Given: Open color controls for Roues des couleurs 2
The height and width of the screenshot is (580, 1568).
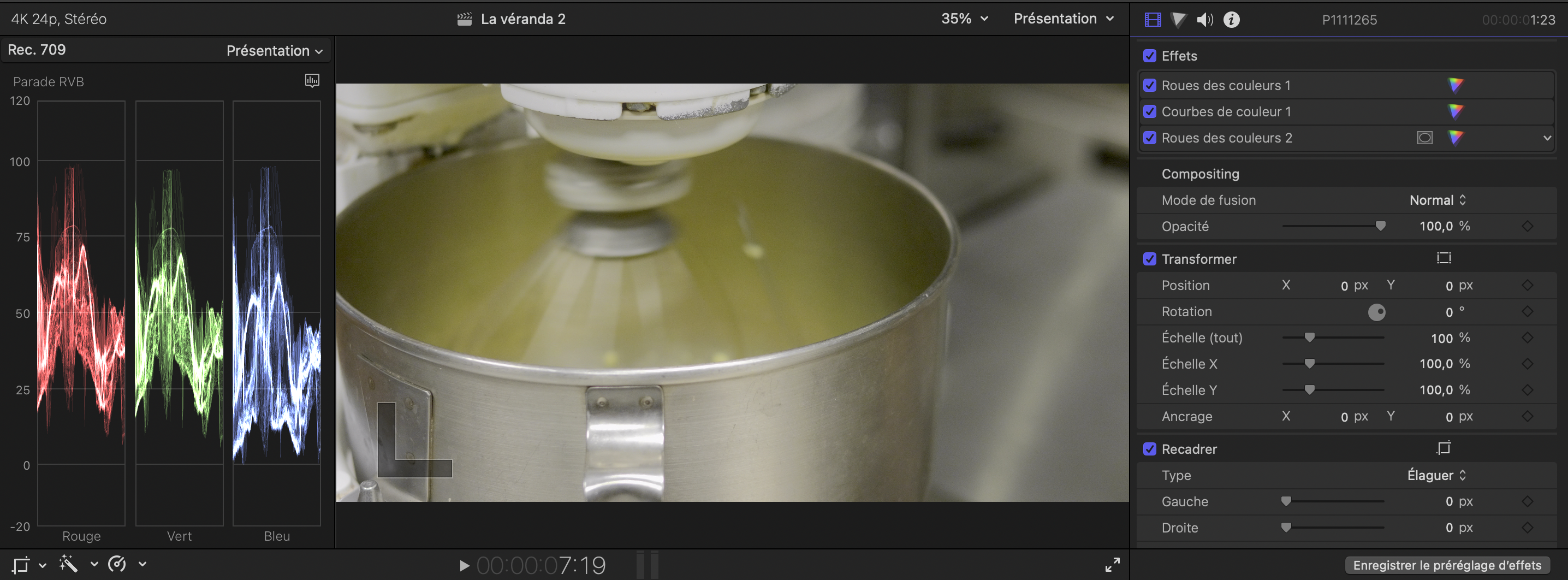Looking at the screenshot, I should [x=1456, y=138].
